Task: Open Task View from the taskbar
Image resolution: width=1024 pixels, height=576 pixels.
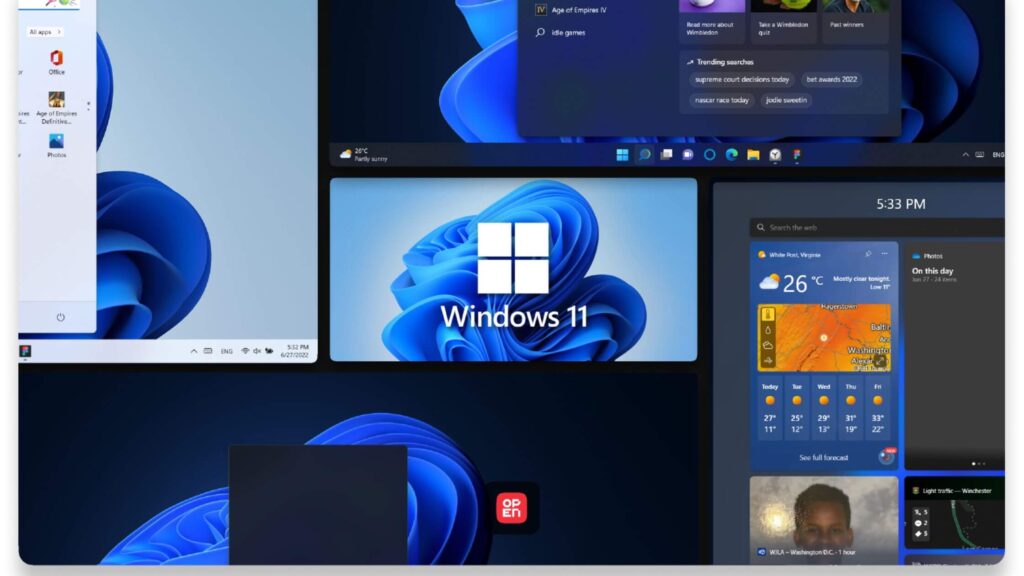Action: (x=666, y=155)
